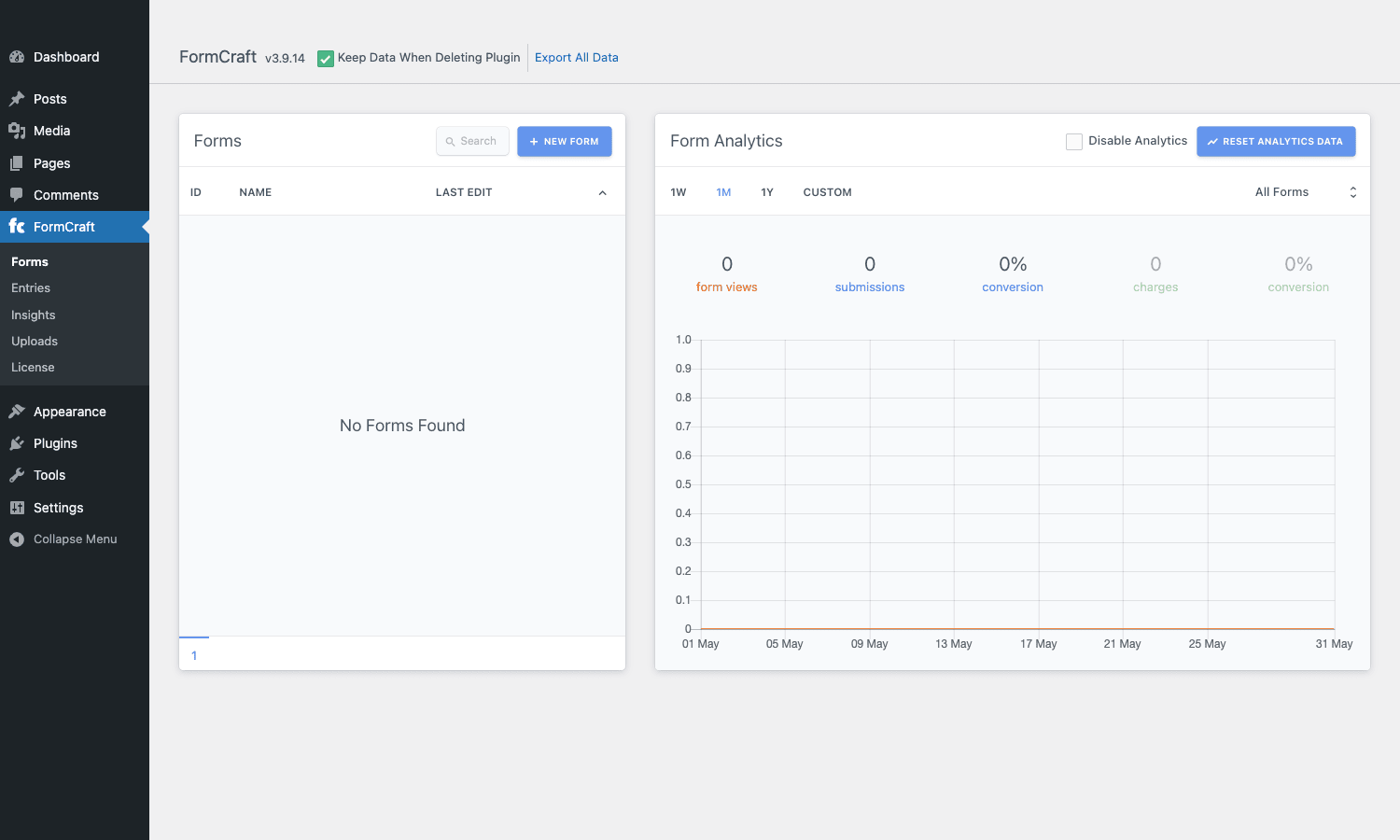Open the Media menu label
This screenshot has width=1400, height=840.
point(52,131)
